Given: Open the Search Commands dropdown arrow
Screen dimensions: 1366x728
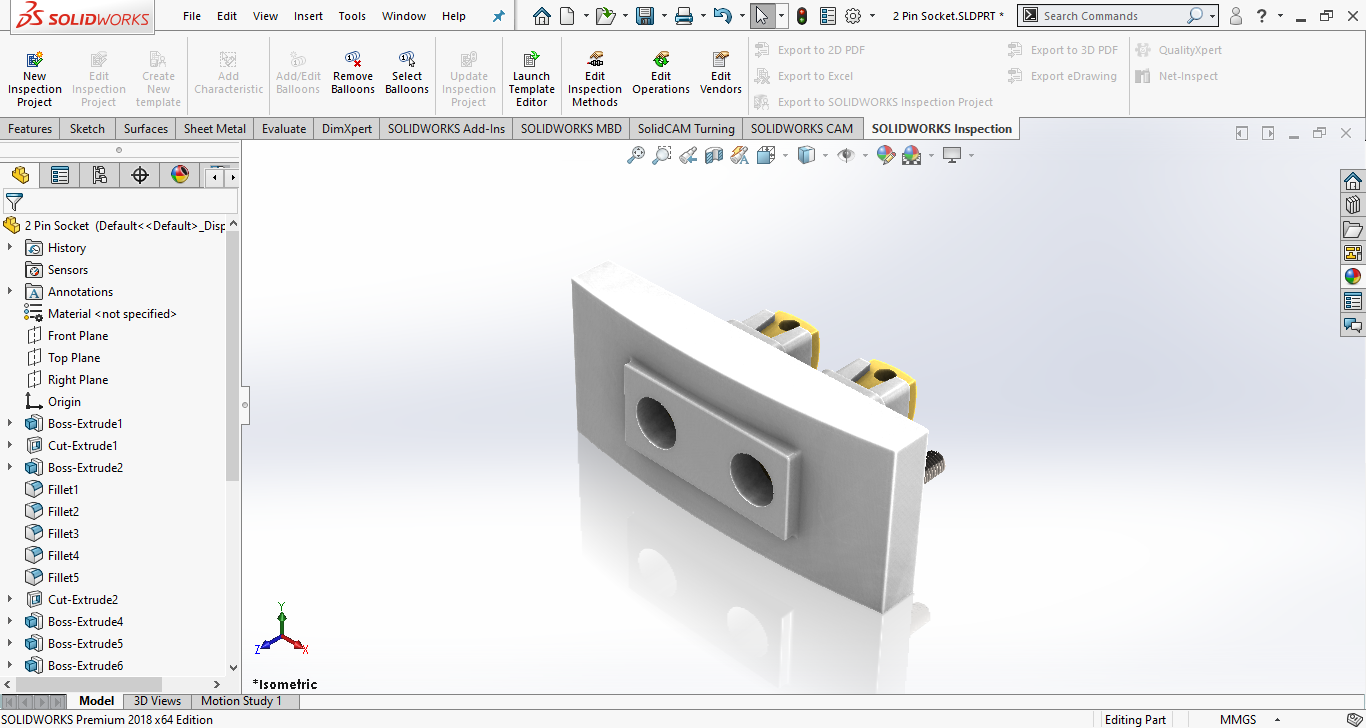Looking at the screenshot, I should (1212, 16).
